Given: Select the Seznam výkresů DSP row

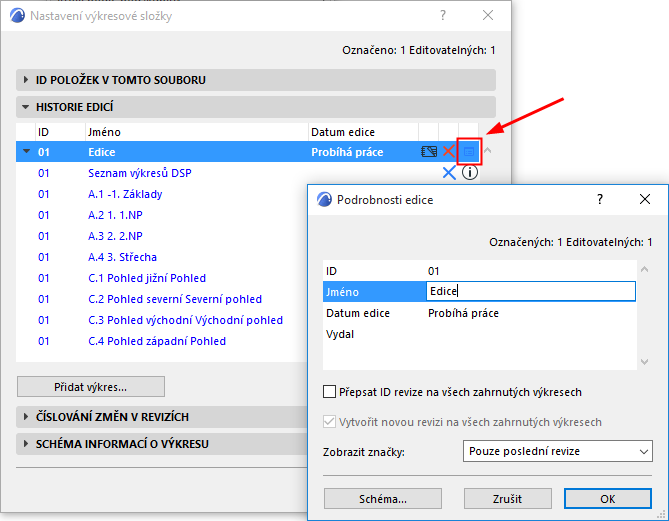Looking at the screenshot, I should tap(247, 173).
